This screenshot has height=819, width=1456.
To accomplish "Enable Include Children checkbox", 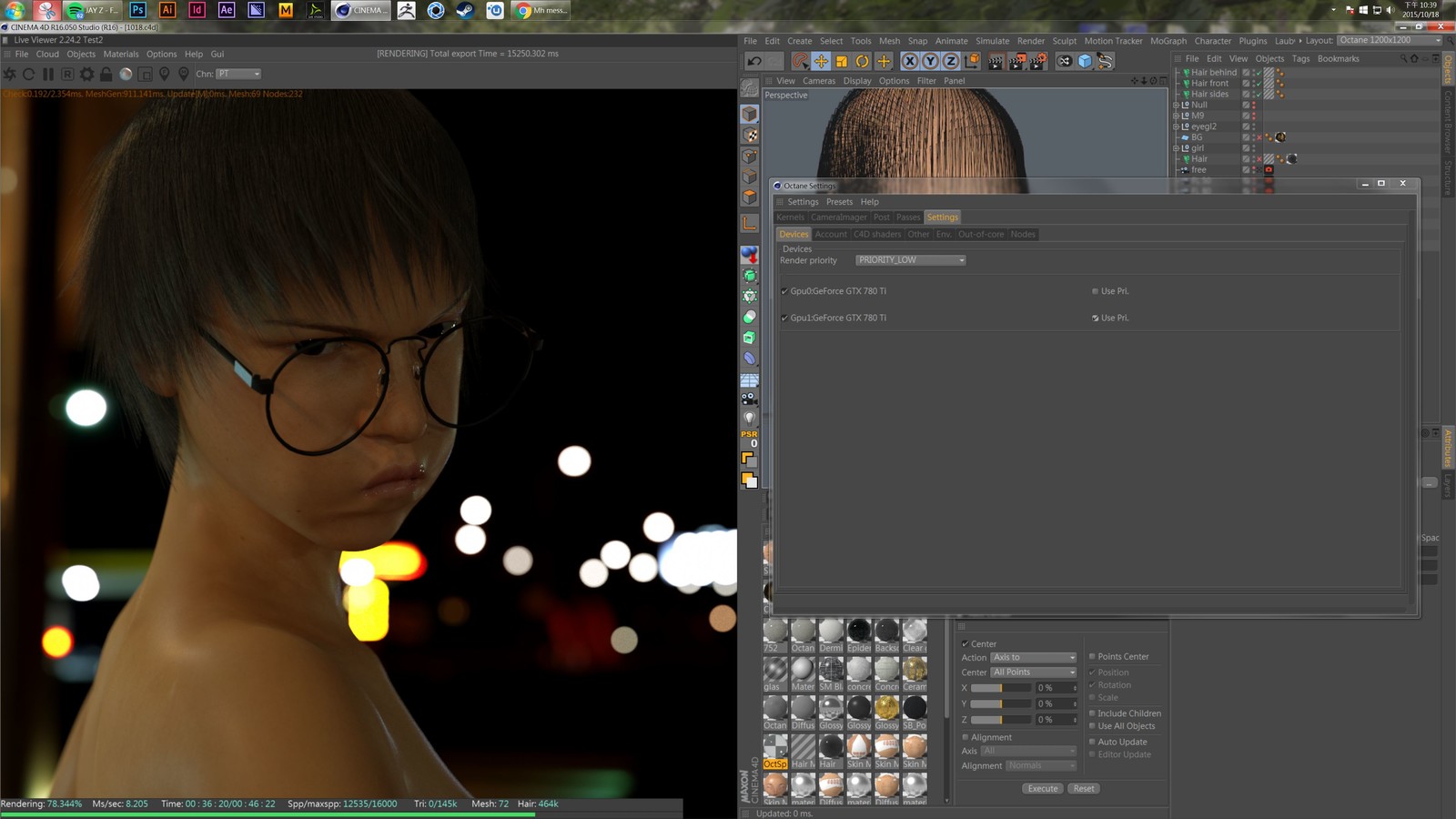I will pyautogui.click(x=1092, y=713).
